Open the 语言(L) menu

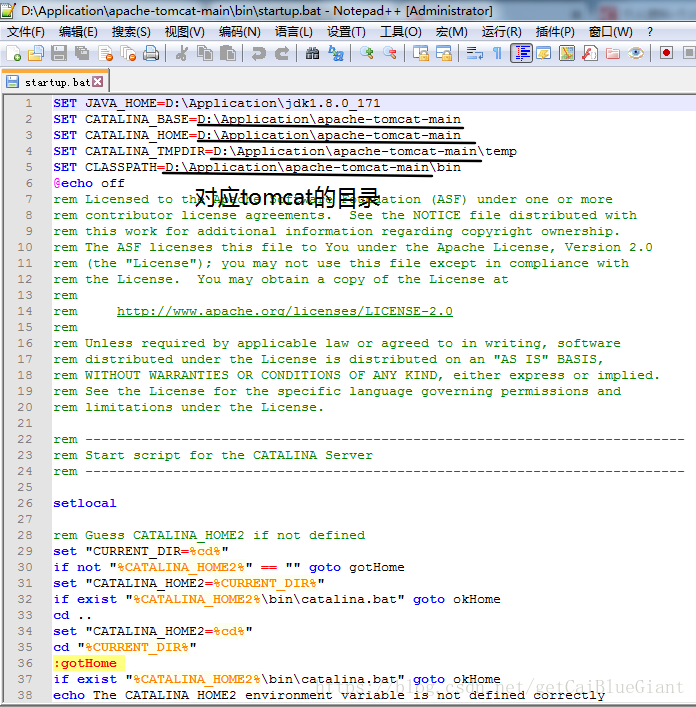tap(293, 32)
